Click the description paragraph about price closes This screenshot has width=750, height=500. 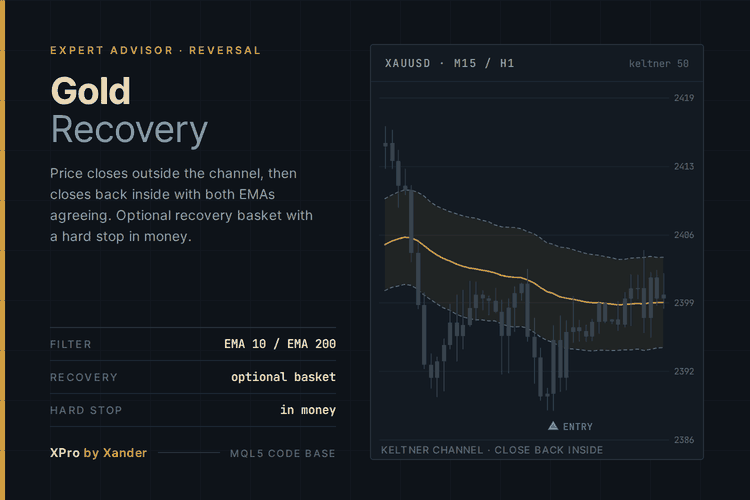(x=181, y=205)
